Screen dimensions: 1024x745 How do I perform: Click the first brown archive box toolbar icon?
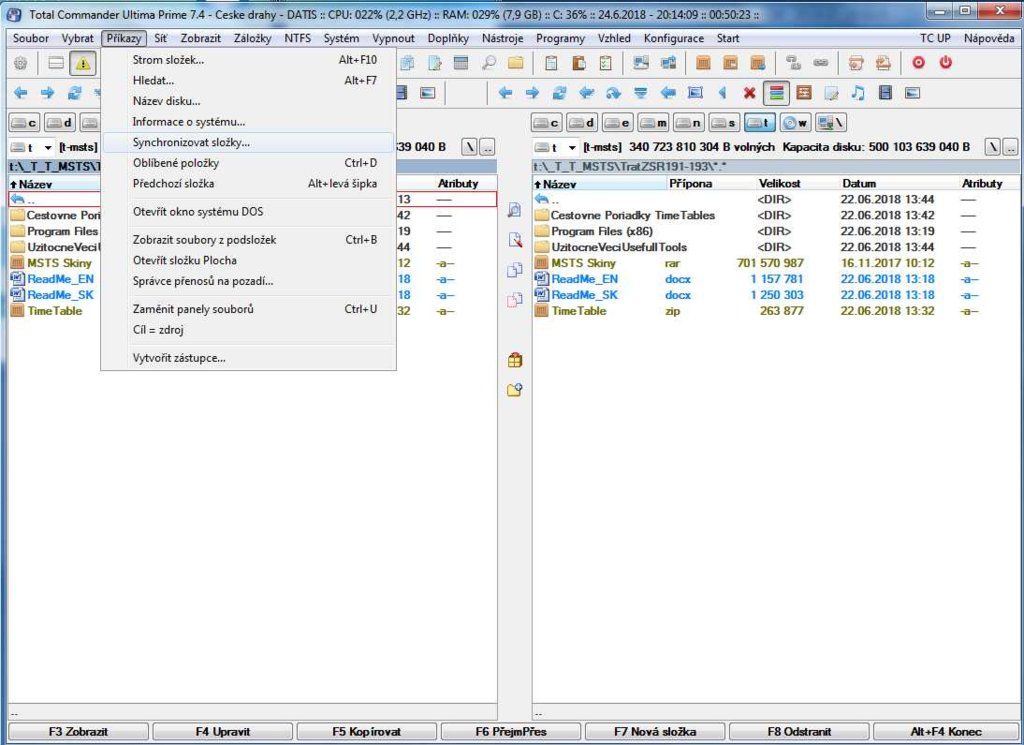pyautogui.click(x=703, y=63)
